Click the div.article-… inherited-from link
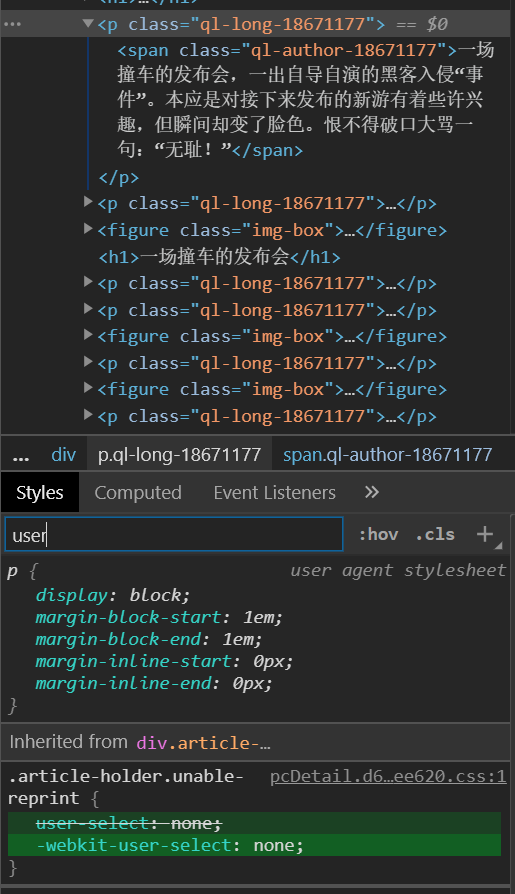Image resolution: width=515 pixels, height=894 pixels. pyautogui.click(x=204, y=743)
